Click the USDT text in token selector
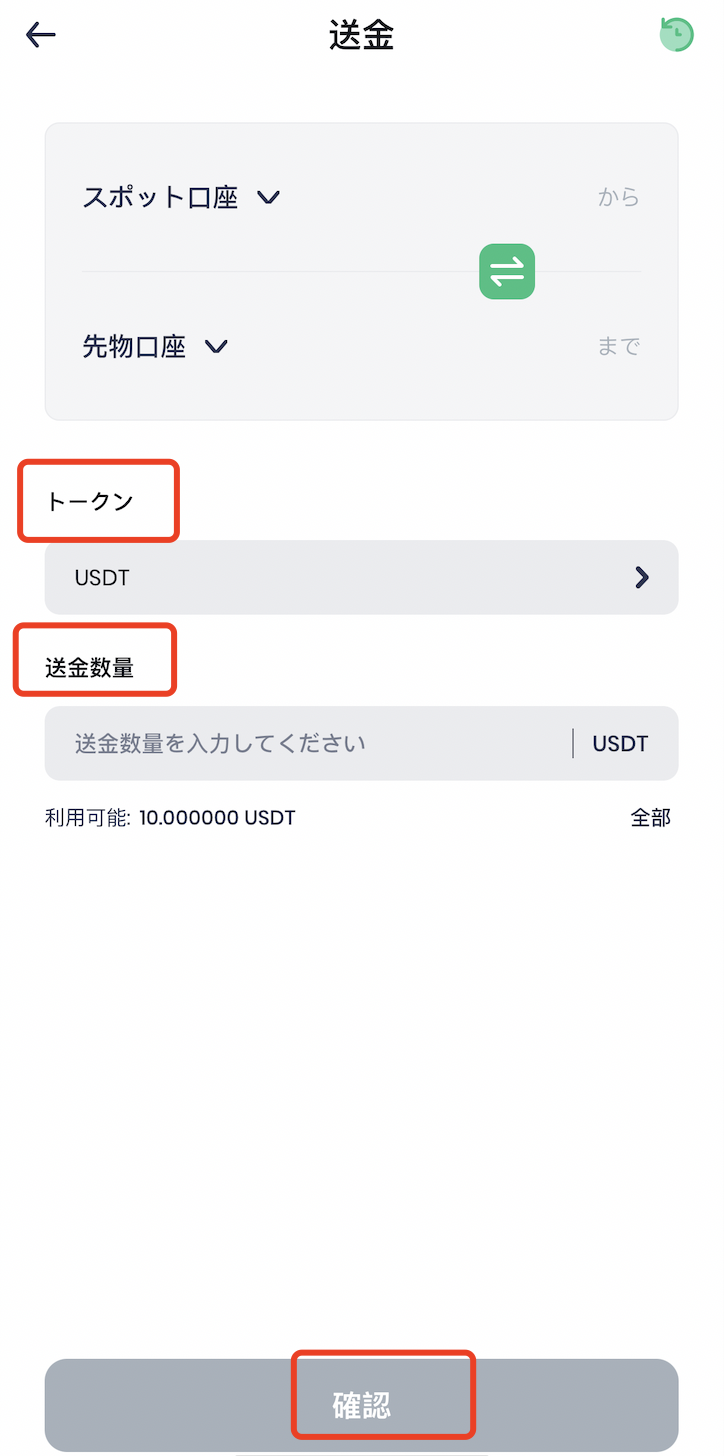Image resolution: width=724 pixels, height=1456 pixels. coord(102,578)
